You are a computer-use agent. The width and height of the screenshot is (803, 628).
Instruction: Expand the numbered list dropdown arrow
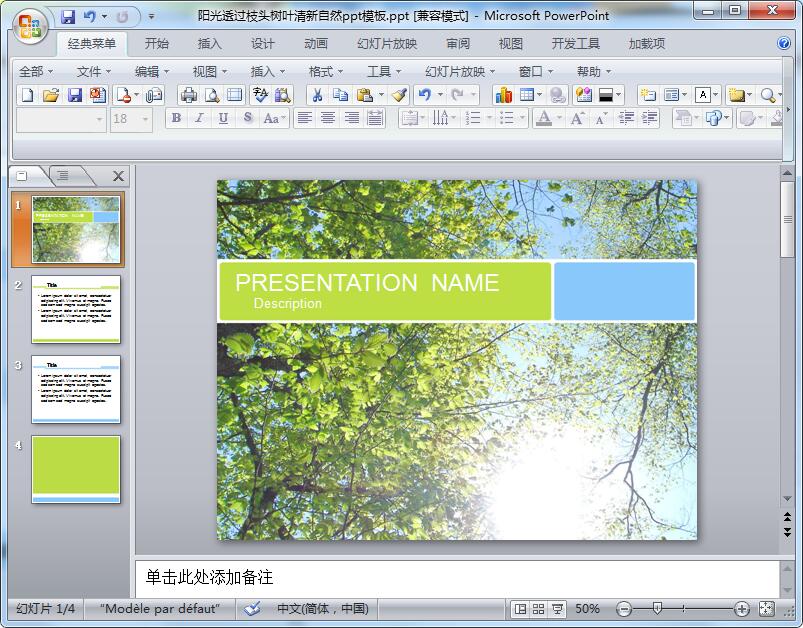click(x=489, y=118)
